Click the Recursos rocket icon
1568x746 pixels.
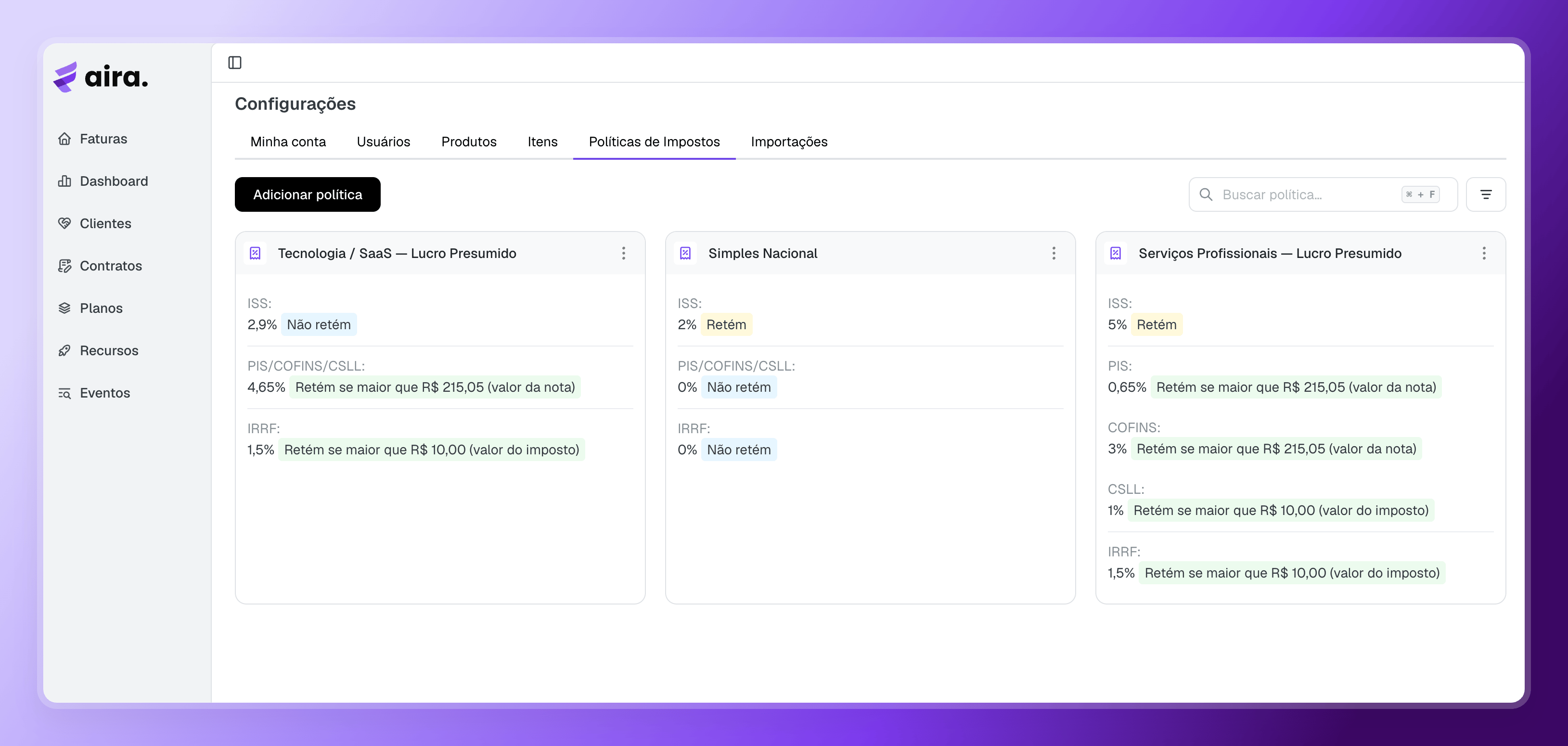click(x=64, y=350)
